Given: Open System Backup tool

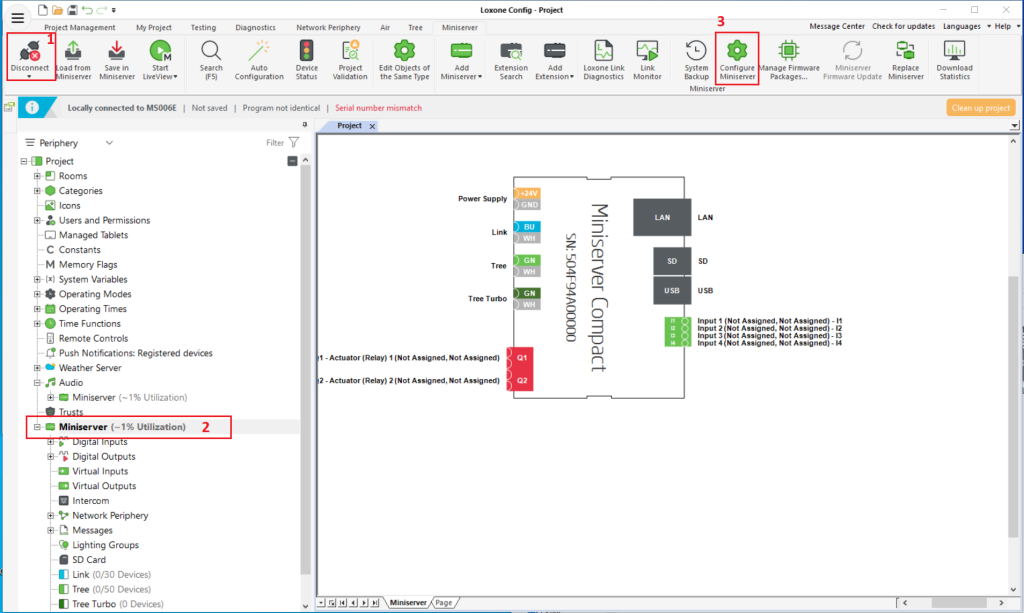Looking at the screenshot, I should (696, 52).
